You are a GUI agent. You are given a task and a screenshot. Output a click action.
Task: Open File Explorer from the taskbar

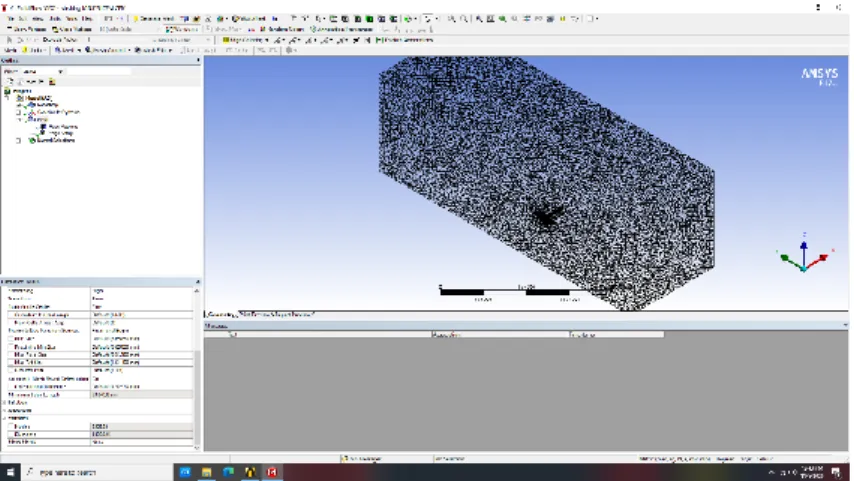[x=206, y=472]
